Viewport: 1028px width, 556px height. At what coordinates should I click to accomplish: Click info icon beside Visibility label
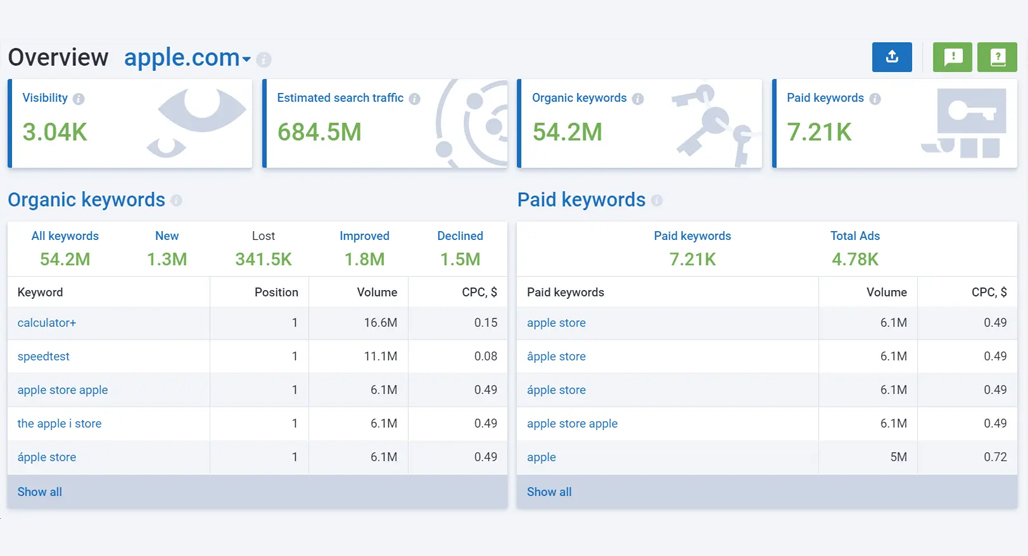point(79,99)
